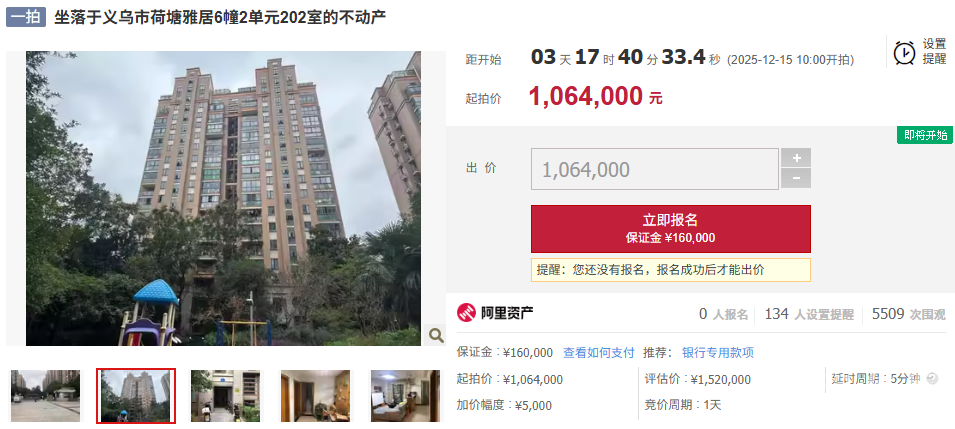
Task: Click the bid amount input field
Action: coord(655,169)
